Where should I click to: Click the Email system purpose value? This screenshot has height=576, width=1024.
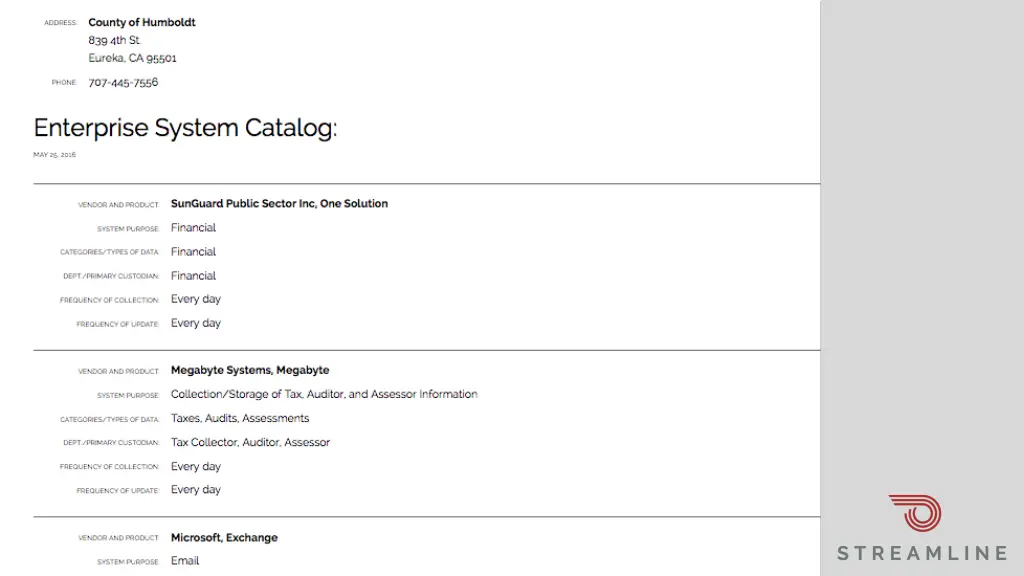tap(185, 561)
